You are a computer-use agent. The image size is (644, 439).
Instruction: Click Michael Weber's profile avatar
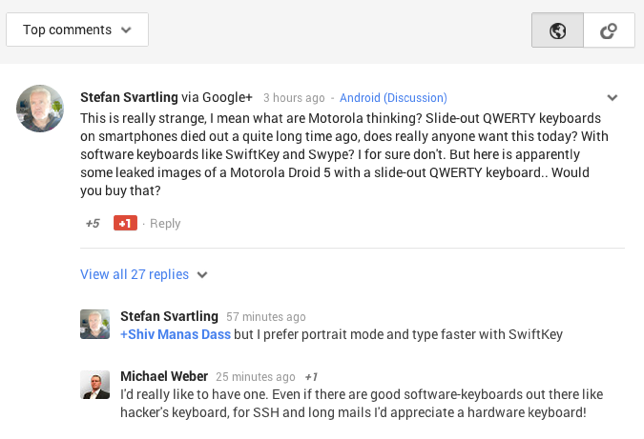click(x=95, y=385)
